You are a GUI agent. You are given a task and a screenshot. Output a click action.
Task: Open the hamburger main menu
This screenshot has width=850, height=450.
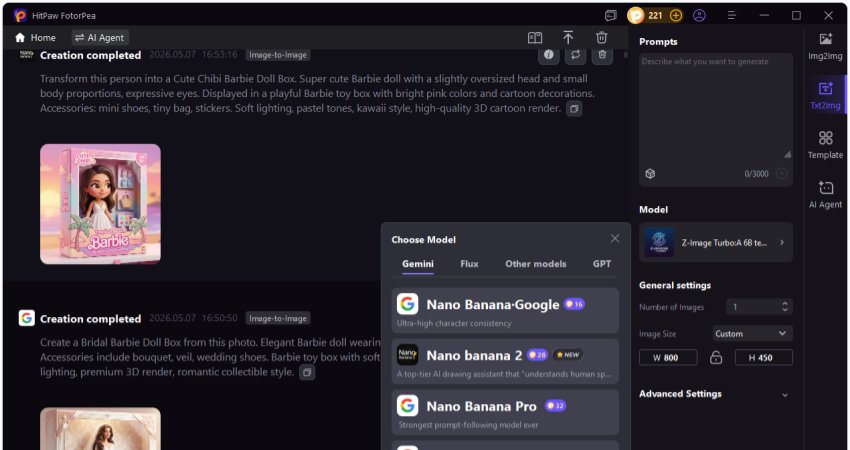pyautogui.click(x=732, y=16)
